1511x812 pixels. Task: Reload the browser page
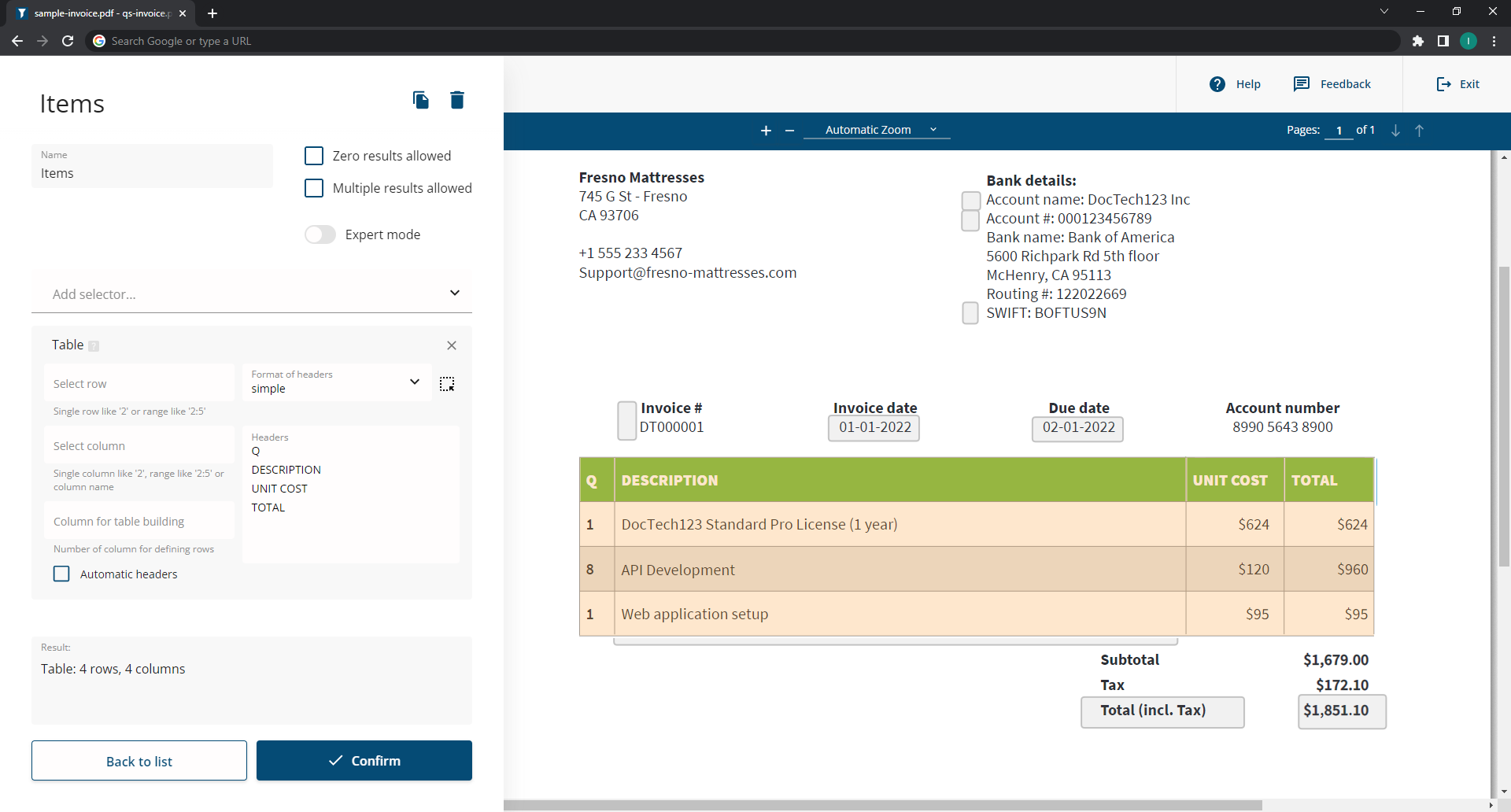(x=68, y=41)
